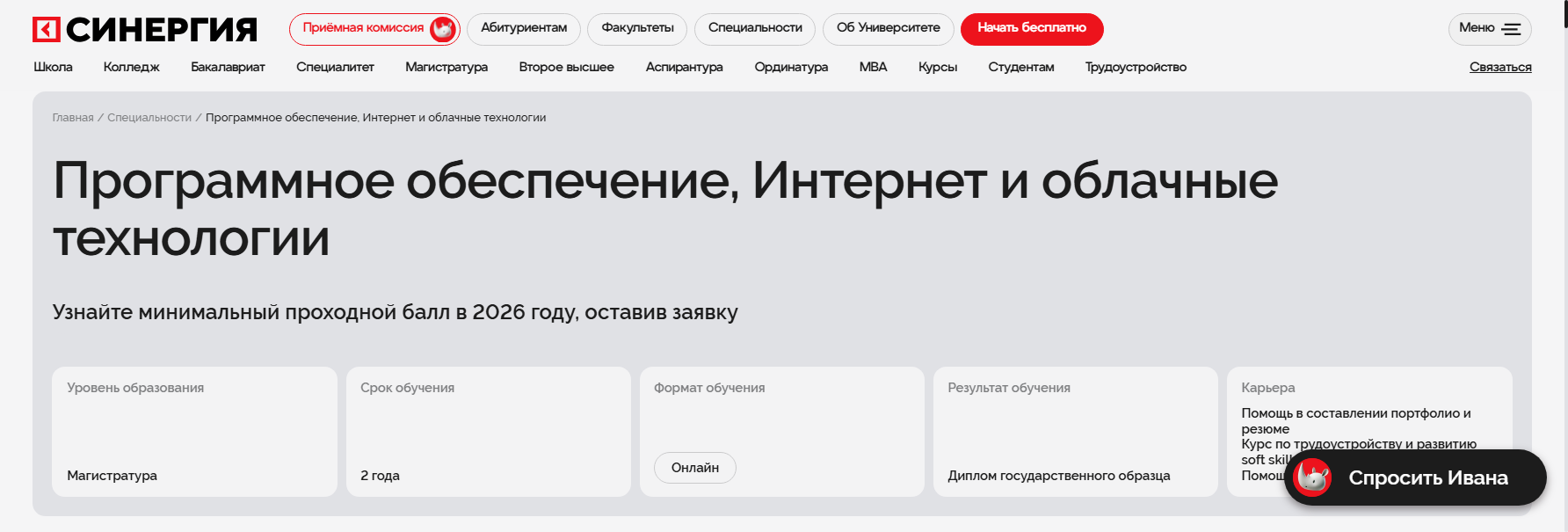
Task: Click the red Начать бесплатно button
Action: coord(1032,29)
